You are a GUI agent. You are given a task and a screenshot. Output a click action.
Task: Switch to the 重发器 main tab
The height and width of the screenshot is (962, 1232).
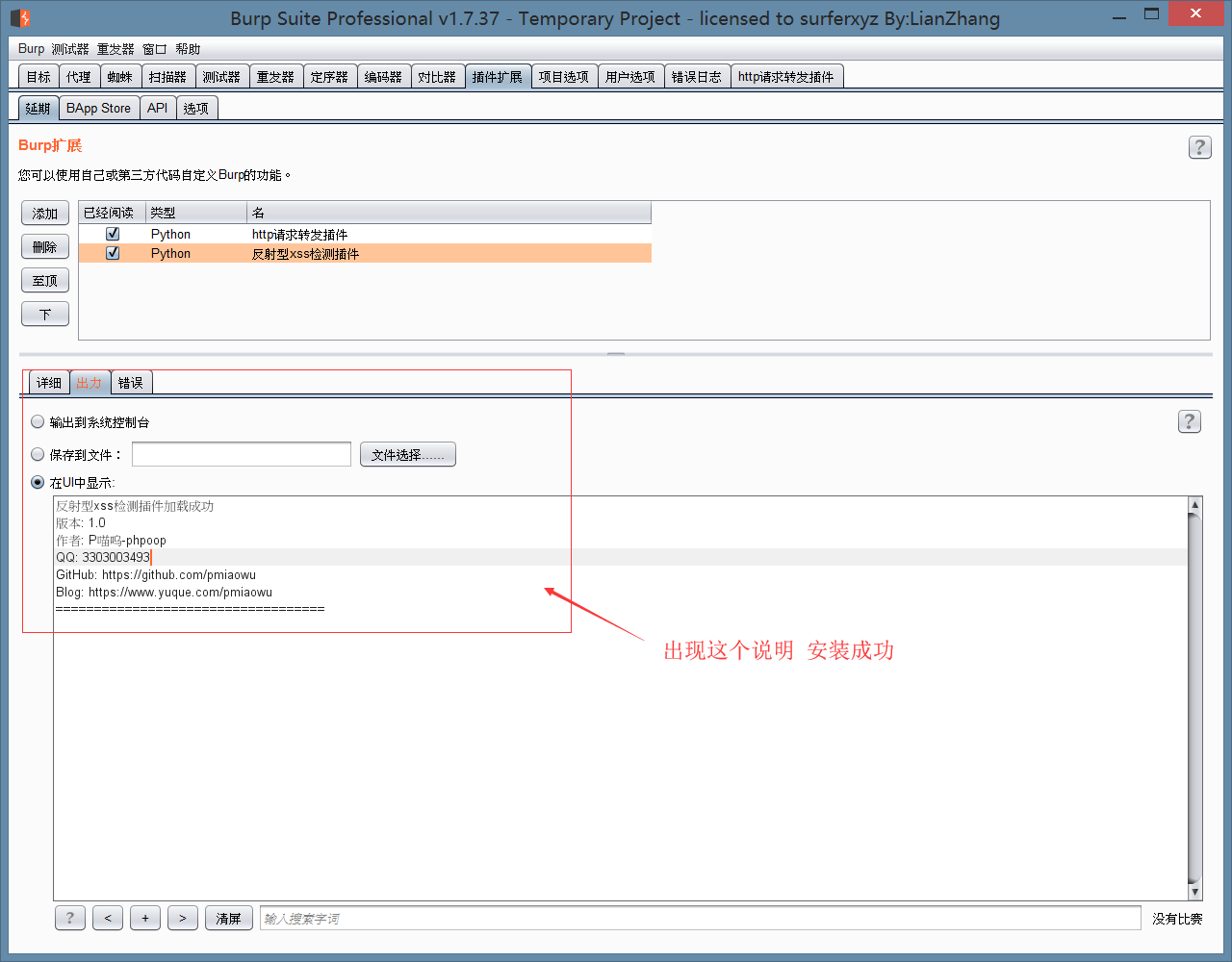tap(276, 77)
